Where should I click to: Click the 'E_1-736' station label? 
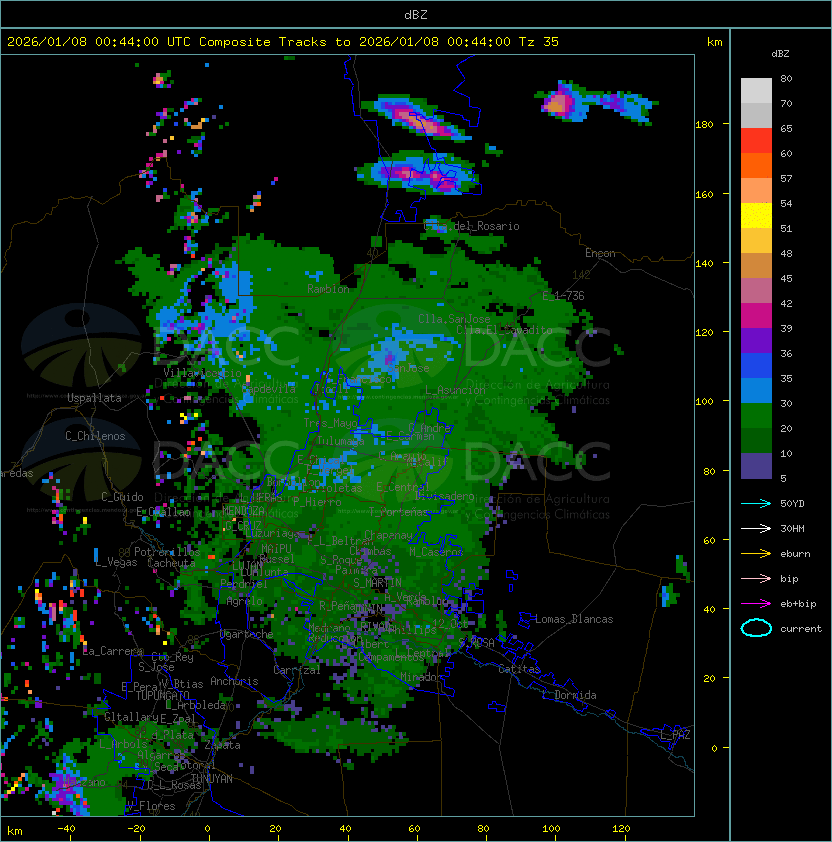[563, 296]
